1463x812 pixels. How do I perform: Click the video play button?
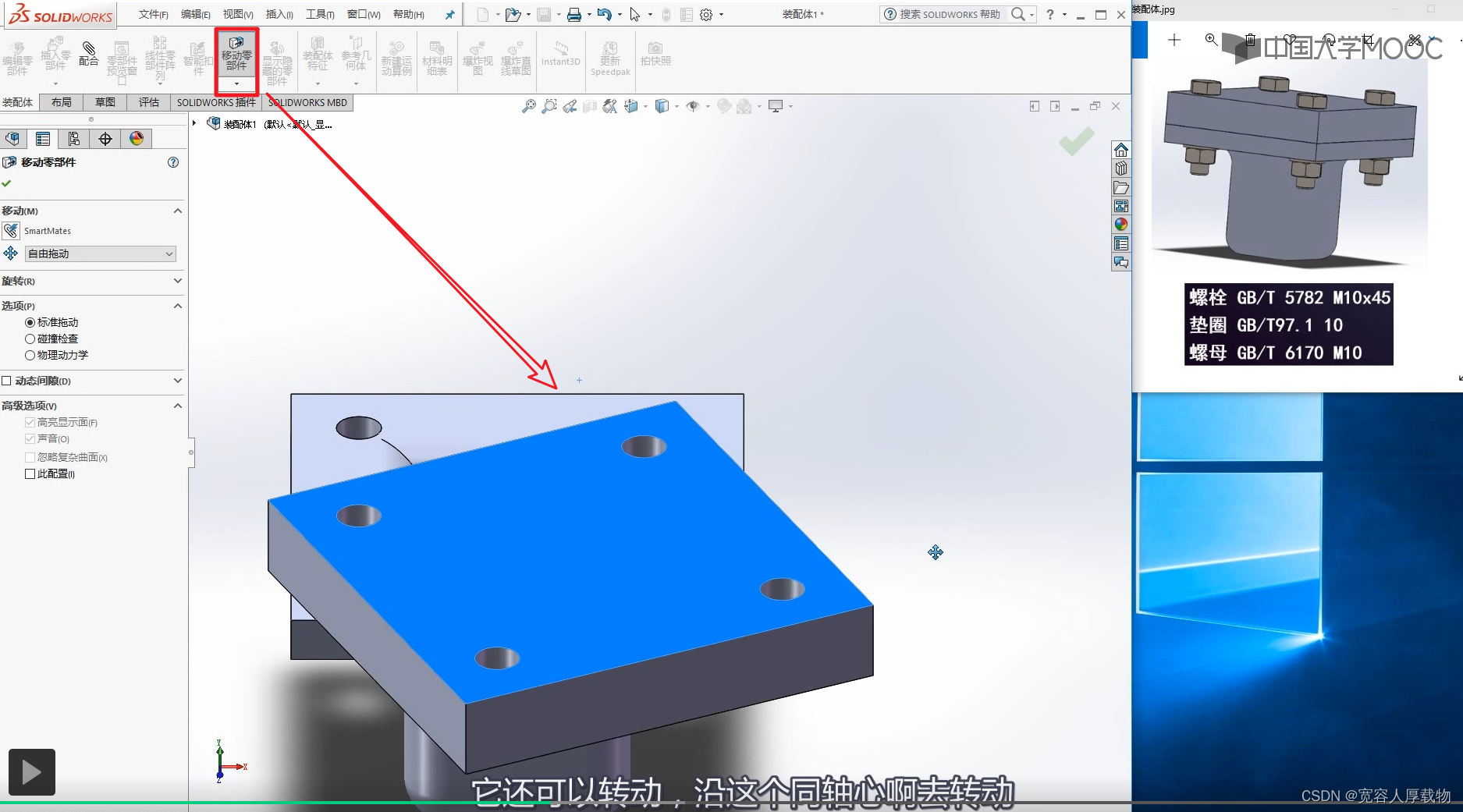pos(32,772)
